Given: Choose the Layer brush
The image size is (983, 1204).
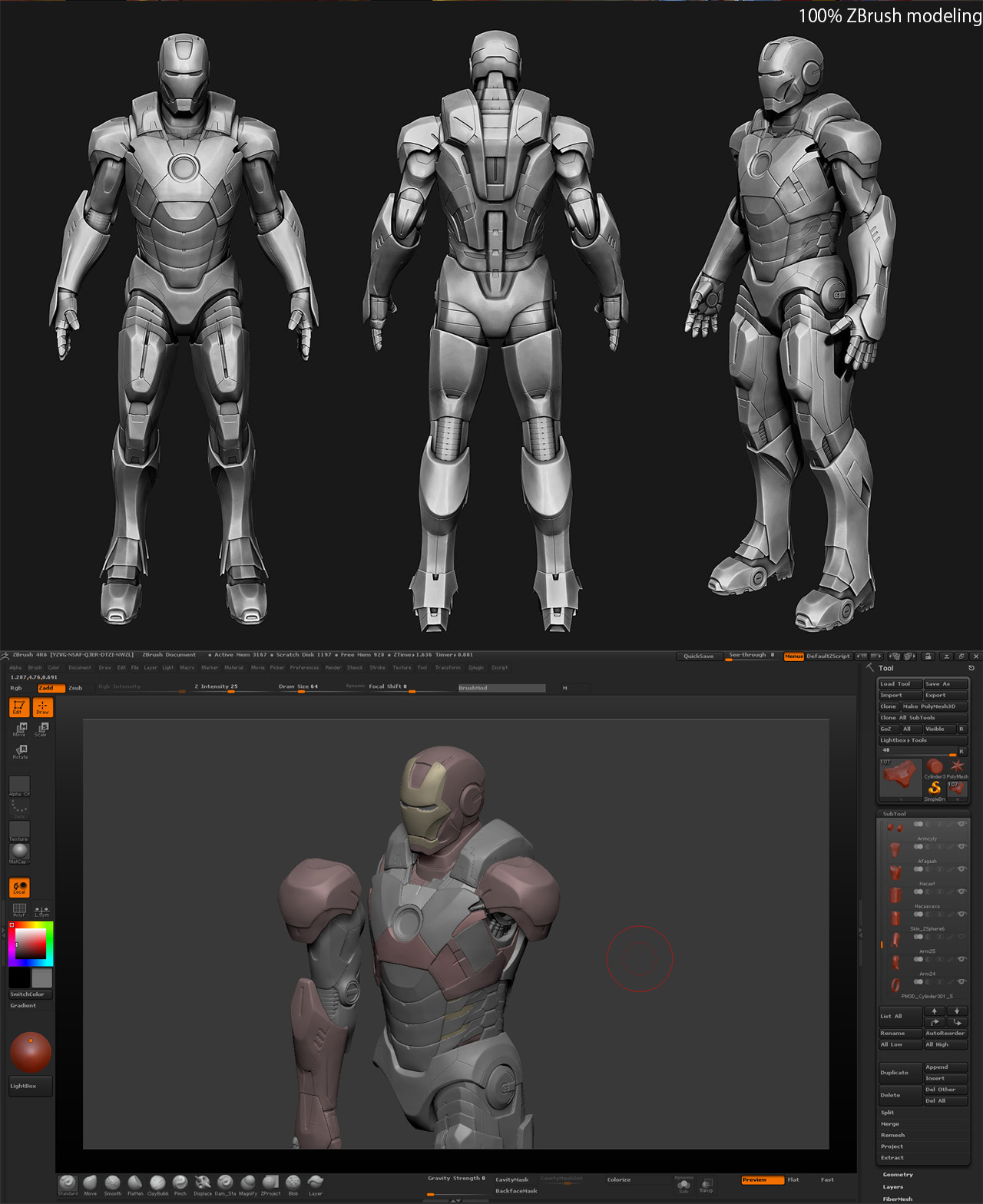Looking at the screenshot, I should [315, 1185].
